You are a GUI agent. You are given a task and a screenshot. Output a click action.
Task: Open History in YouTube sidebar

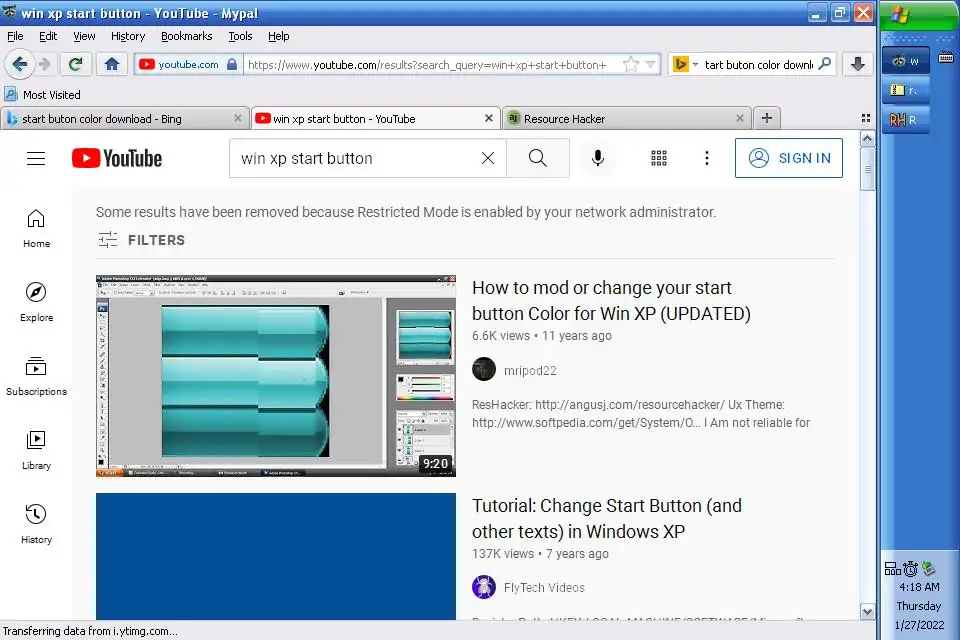tap(36, 524)
